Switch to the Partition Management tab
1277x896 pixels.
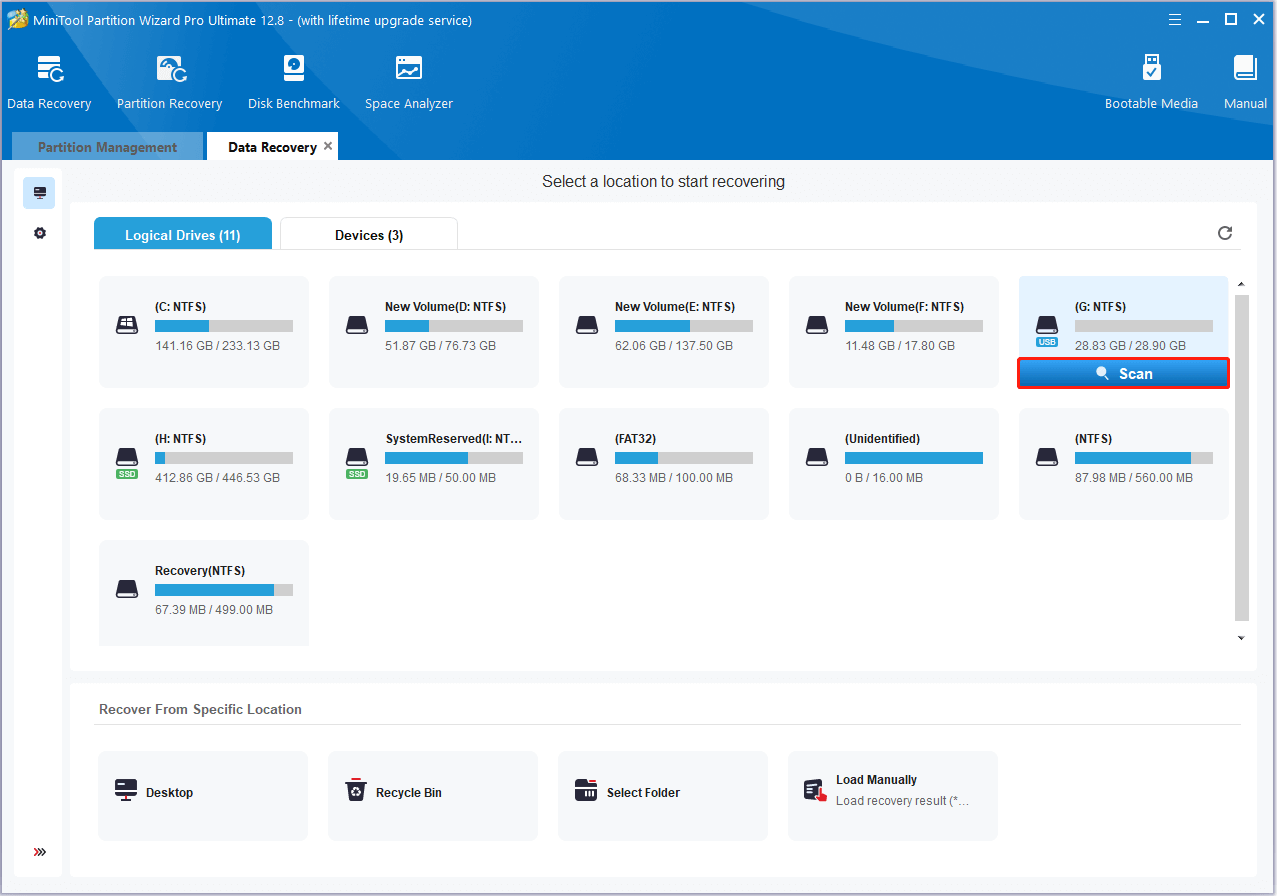tap(107, 147)
